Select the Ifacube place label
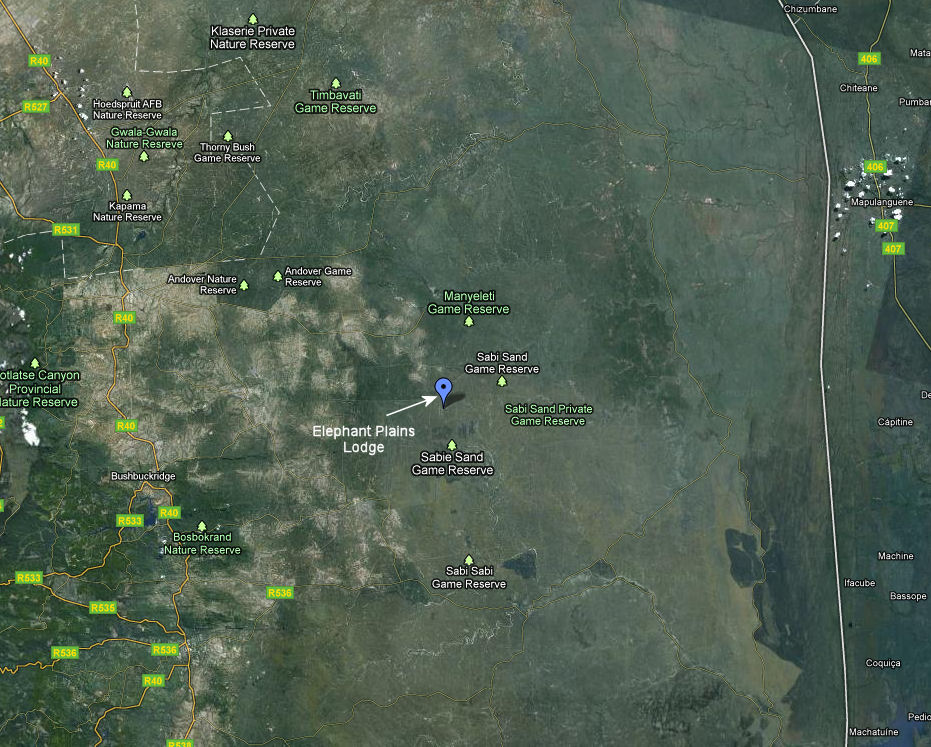This screenshot has width=931, height=747. 860,583
